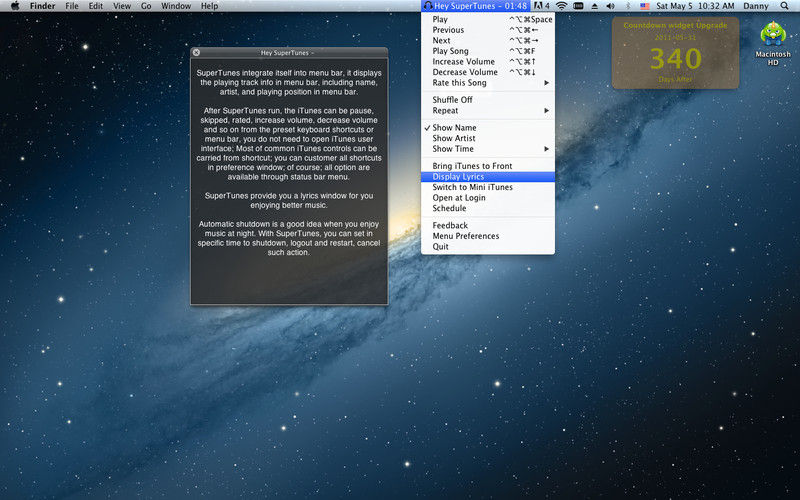
Task: Click the Countdown widget showing 340
Action: [x=676, y=53]
